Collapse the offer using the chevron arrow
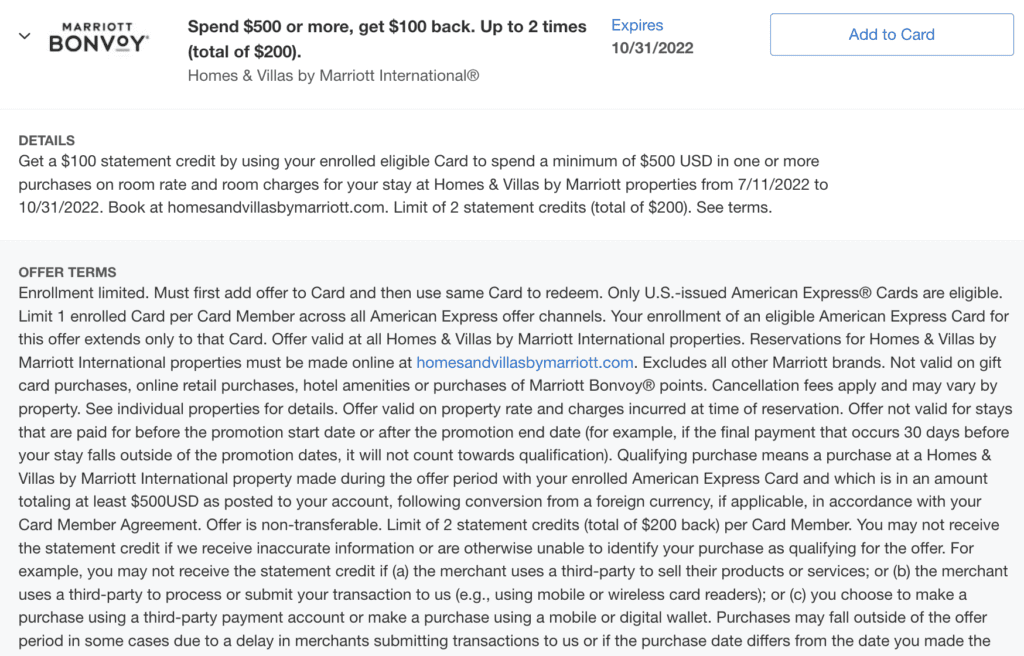The width and height of the screenshot is (1024, 656). [x=25, y=36]
